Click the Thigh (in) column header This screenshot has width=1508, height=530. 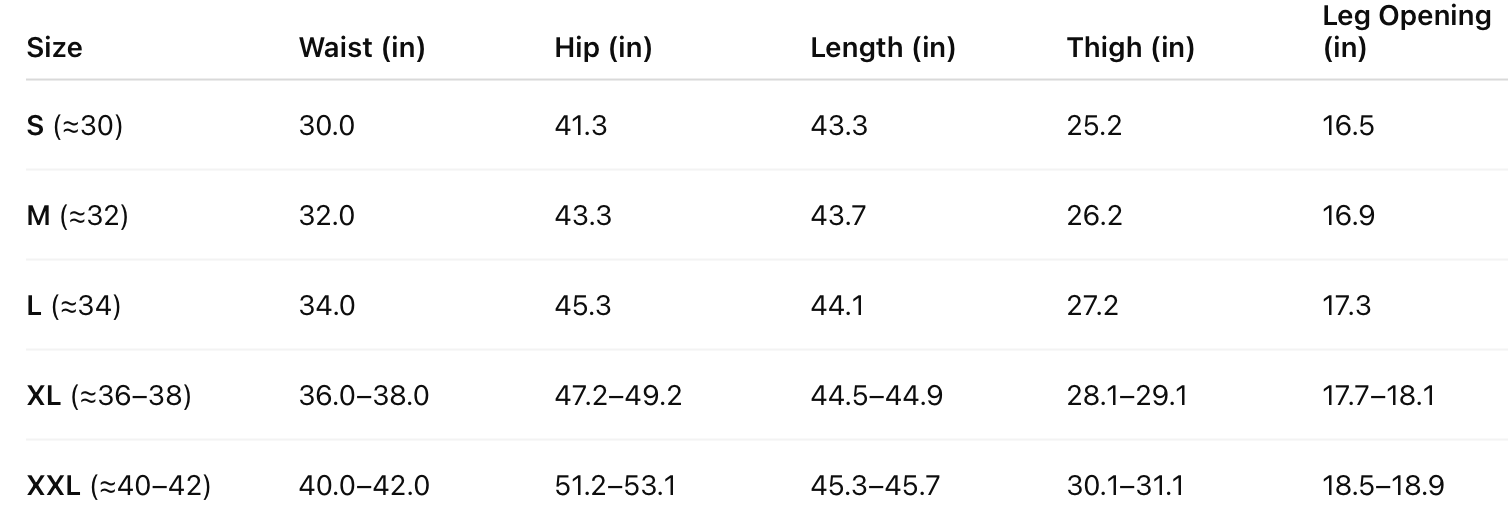(x=1130, y=47)
